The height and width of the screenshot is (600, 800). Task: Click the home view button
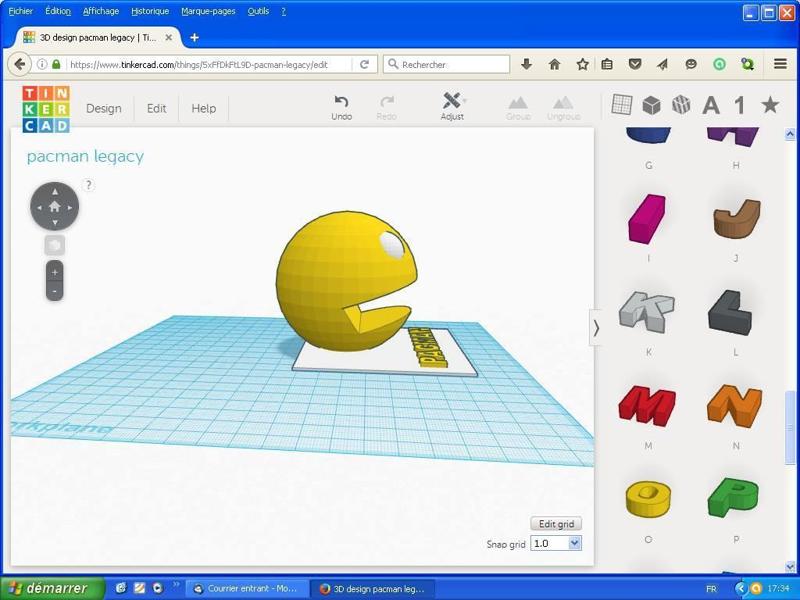55,207
